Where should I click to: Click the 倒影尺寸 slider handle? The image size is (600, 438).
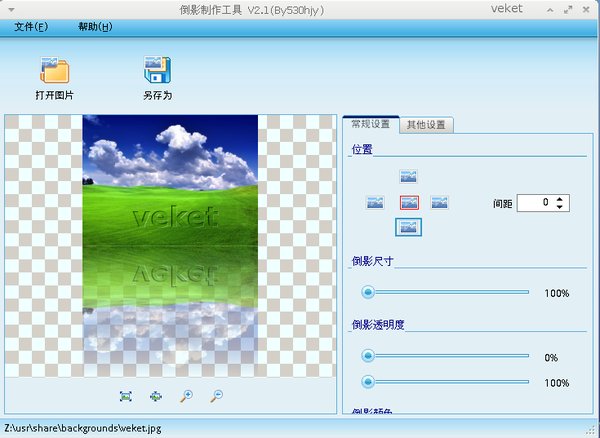[x=368, y=292]
